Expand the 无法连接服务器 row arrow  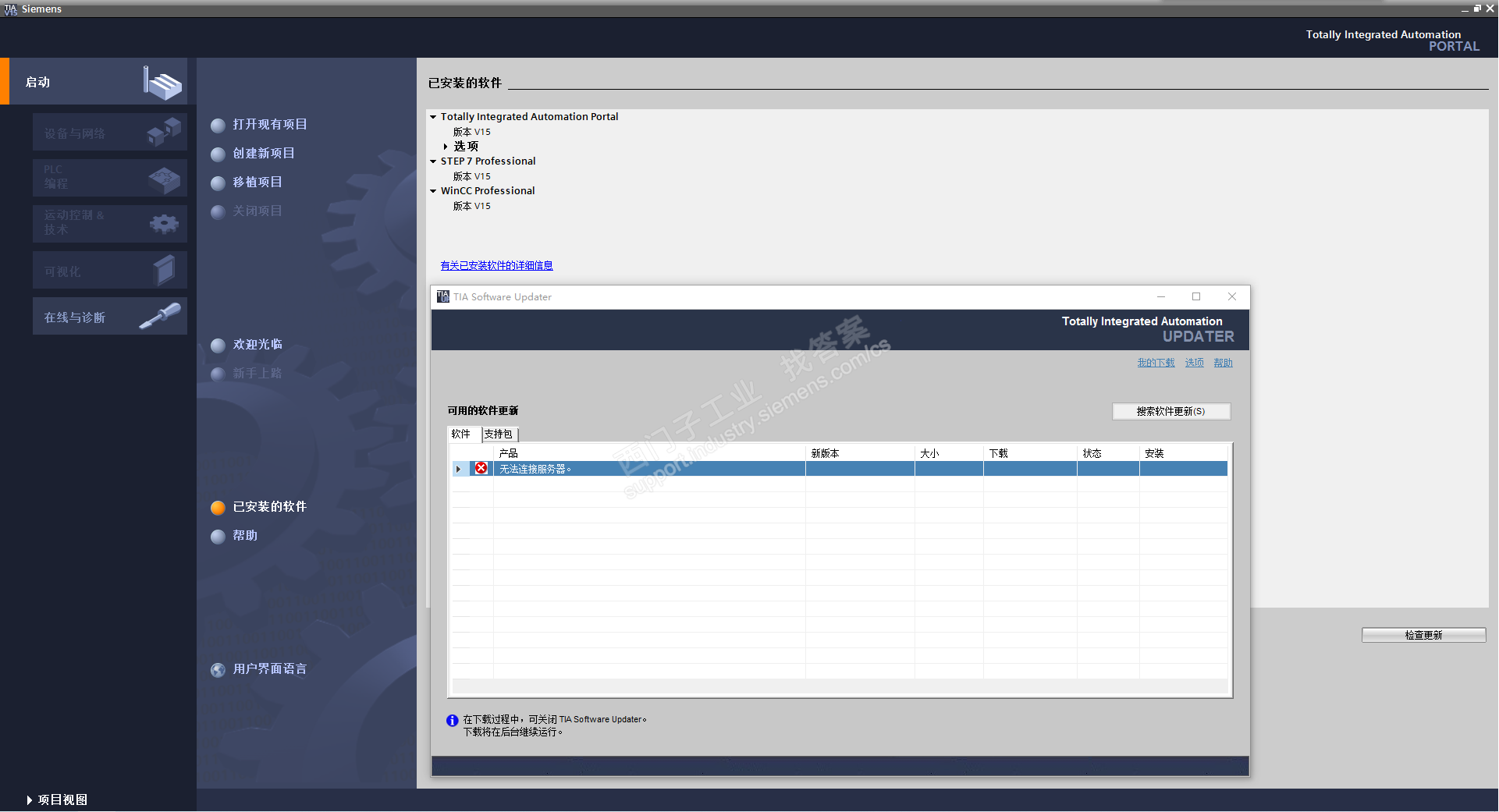(459, 470)
